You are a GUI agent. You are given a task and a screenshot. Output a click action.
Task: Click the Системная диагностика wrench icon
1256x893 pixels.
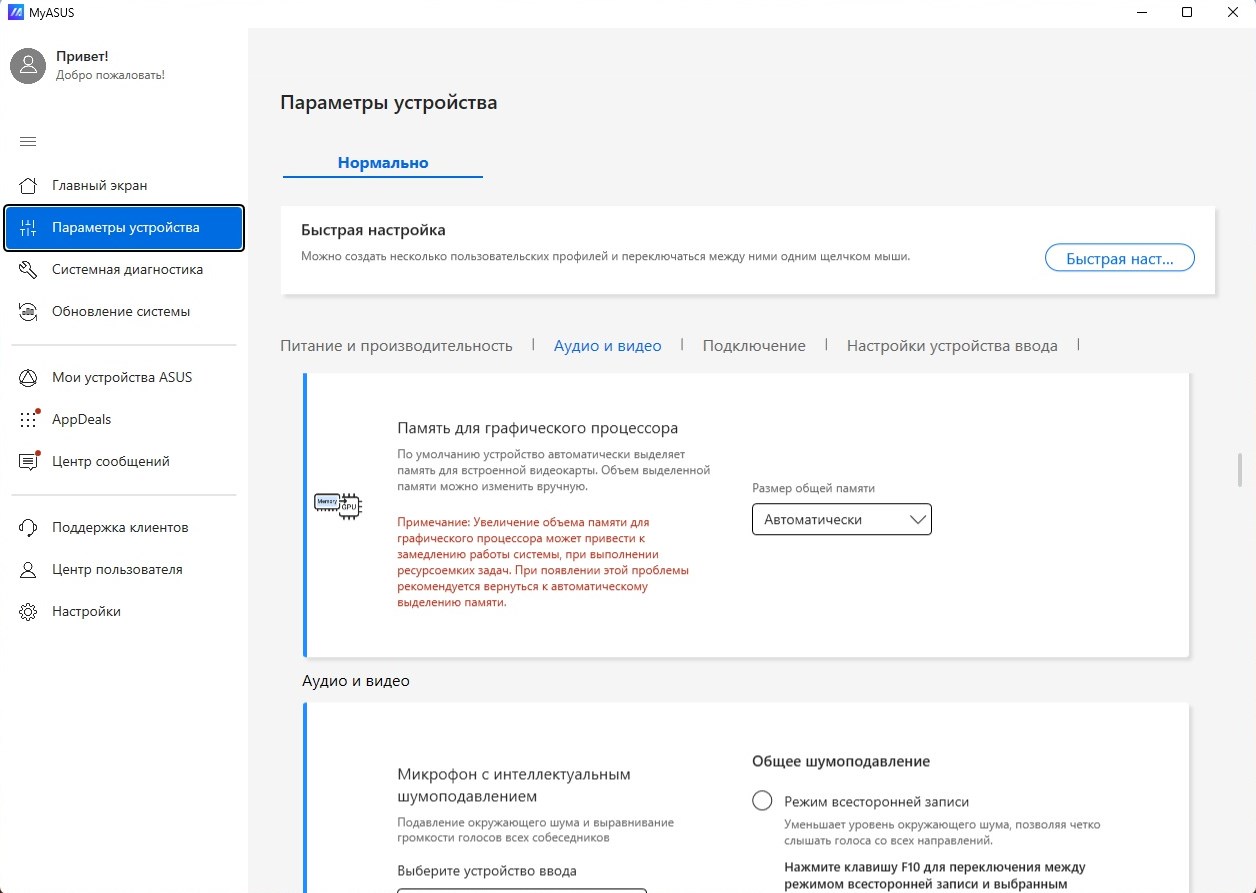point(28,269)
